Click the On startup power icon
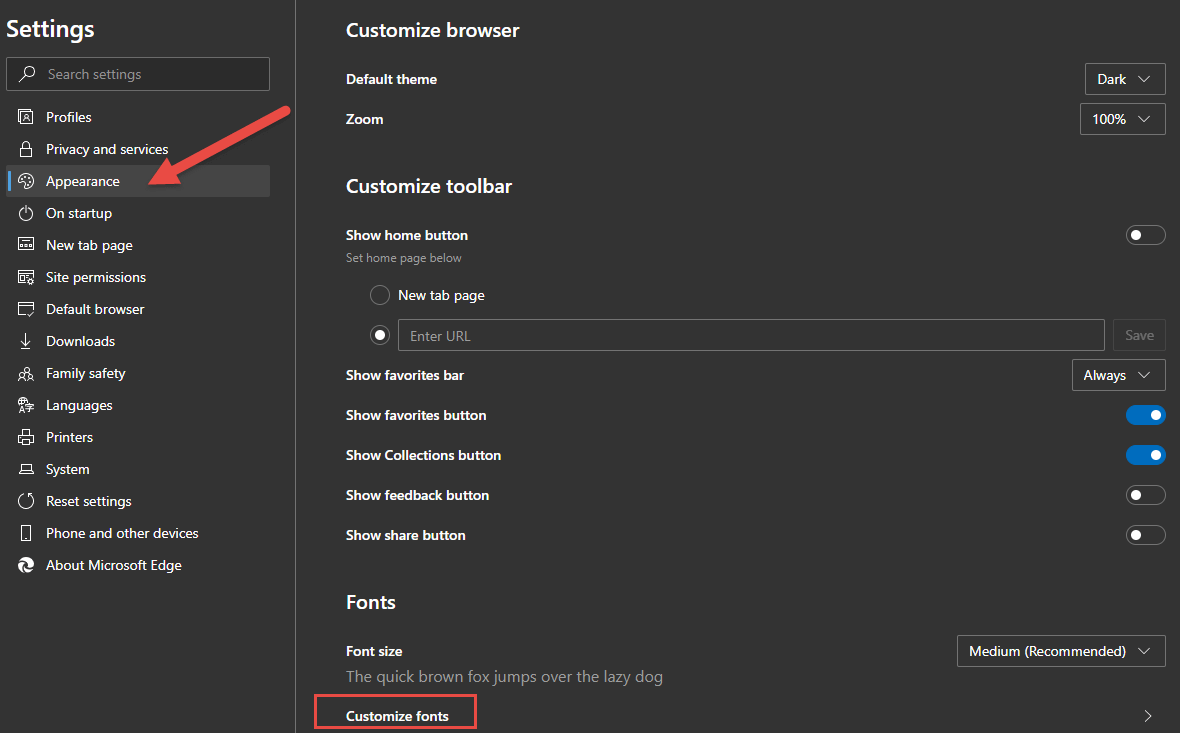This screenshot has height=733, width=1180. click(x=25, y=213)
